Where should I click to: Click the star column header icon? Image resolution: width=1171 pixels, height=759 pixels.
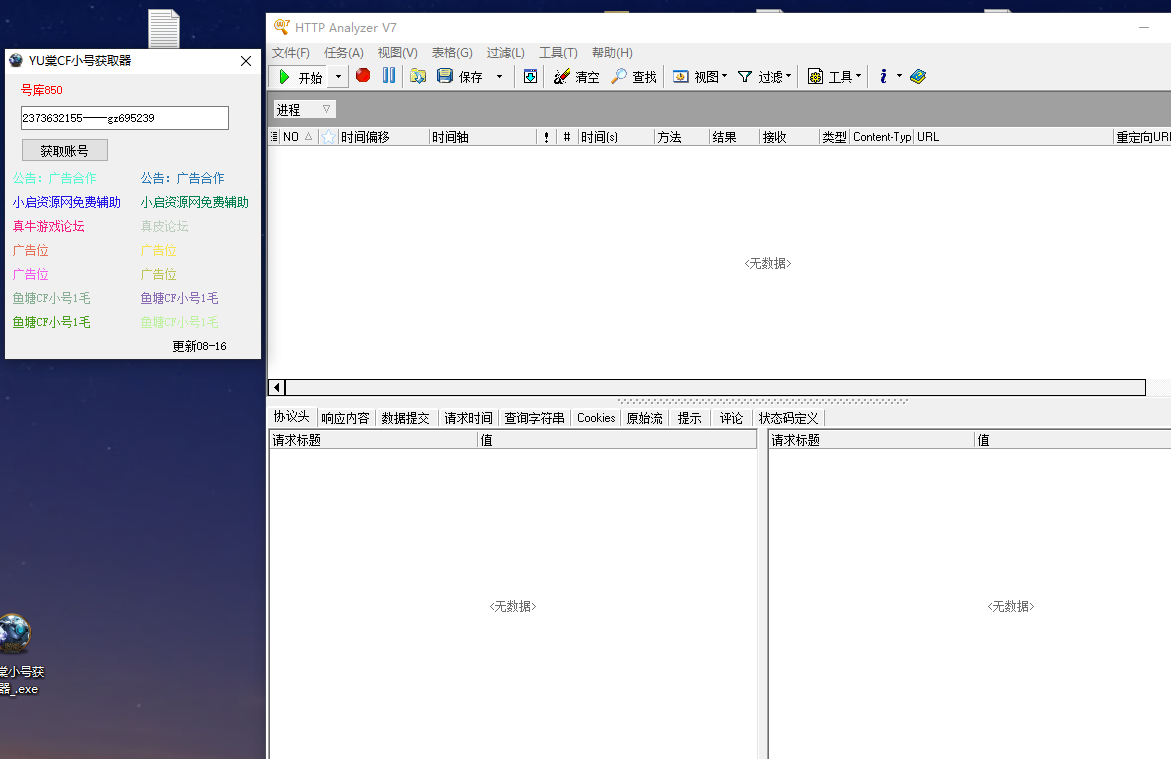pyautogui.click(x=328, y=137)
